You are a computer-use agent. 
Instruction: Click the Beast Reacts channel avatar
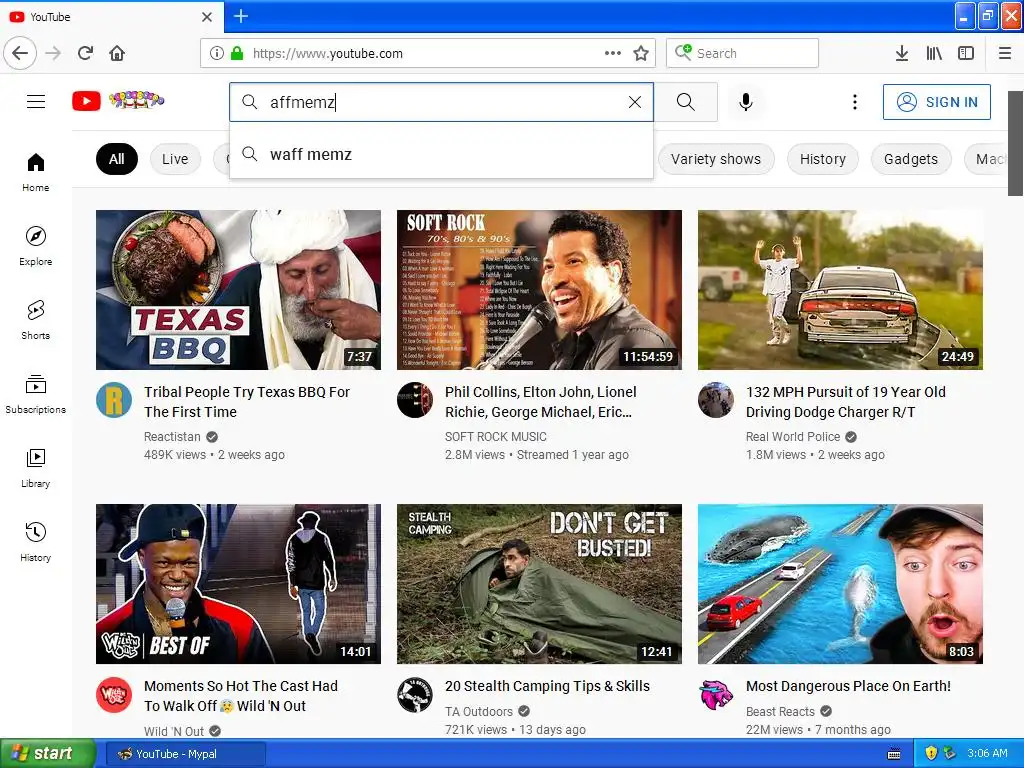point(716,694)
